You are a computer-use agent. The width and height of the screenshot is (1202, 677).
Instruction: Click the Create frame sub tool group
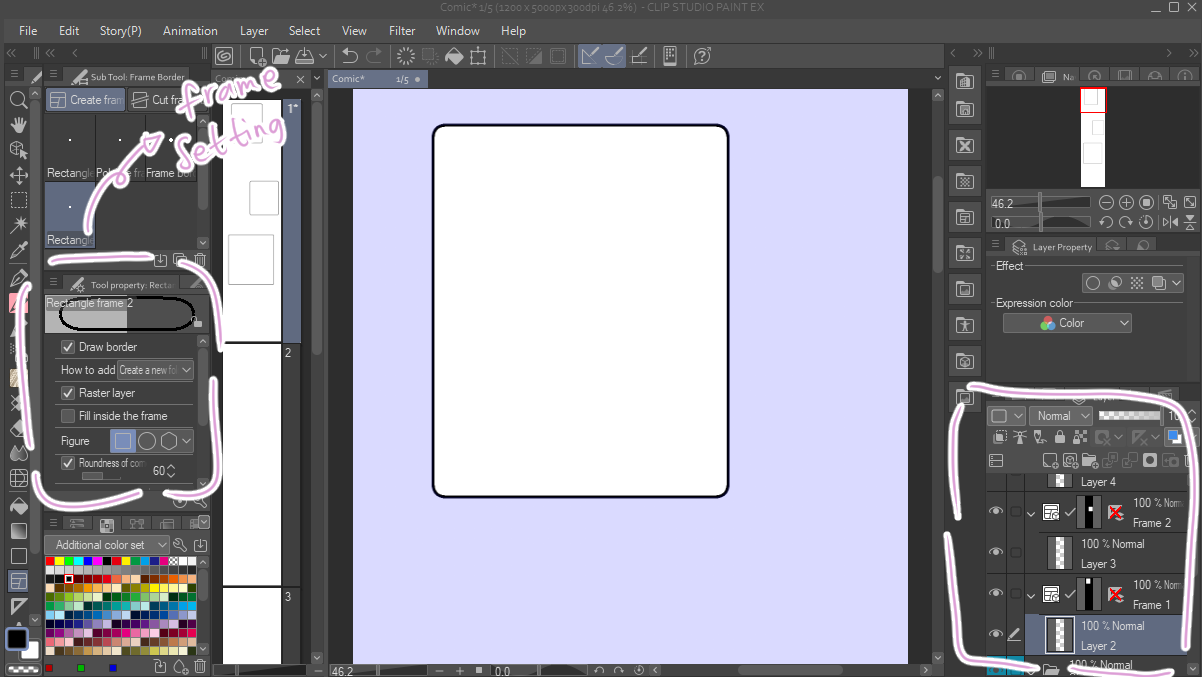click(84, 100)
